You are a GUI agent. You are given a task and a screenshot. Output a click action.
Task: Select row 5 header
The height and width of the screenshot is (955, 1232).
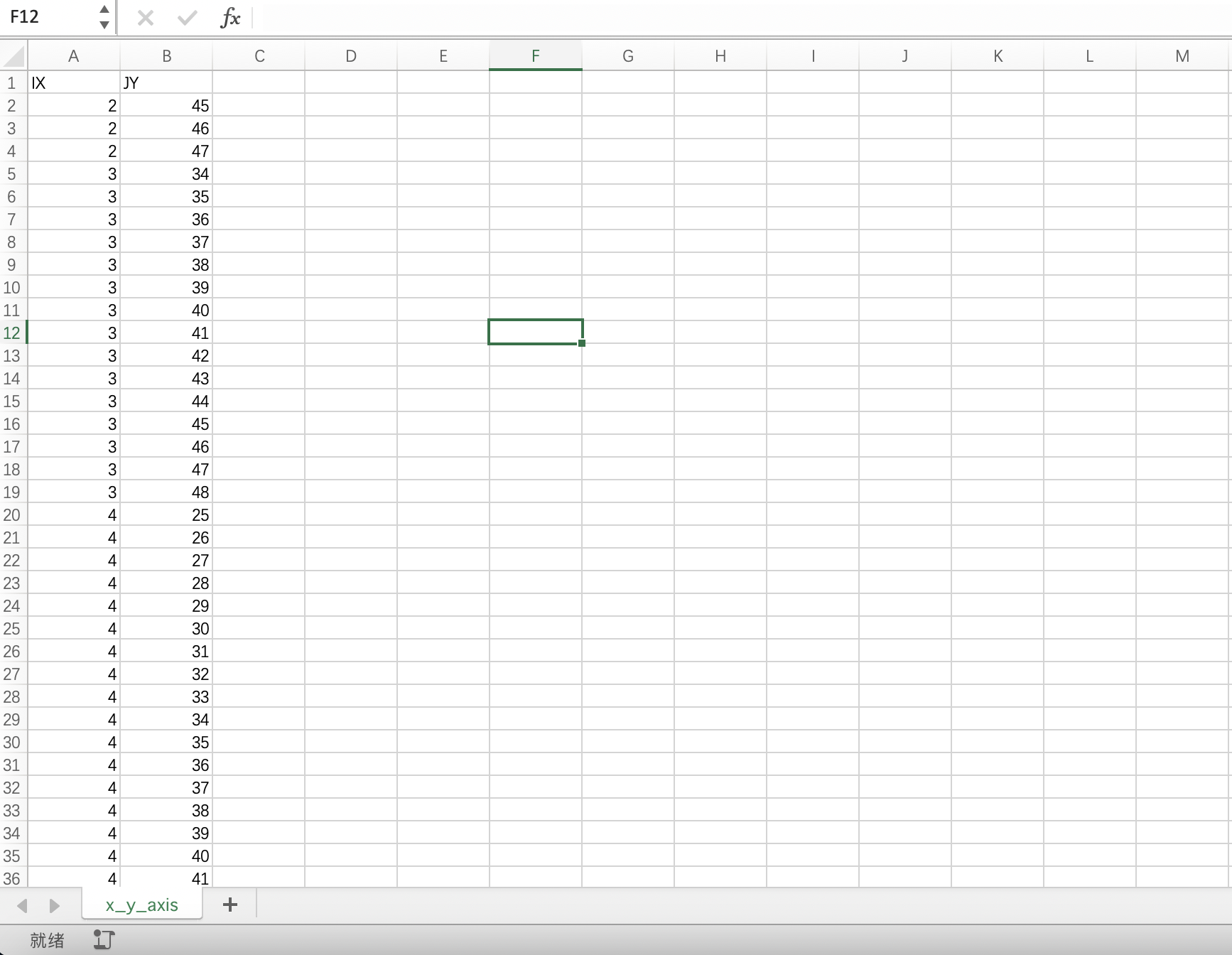pos(13,173)
